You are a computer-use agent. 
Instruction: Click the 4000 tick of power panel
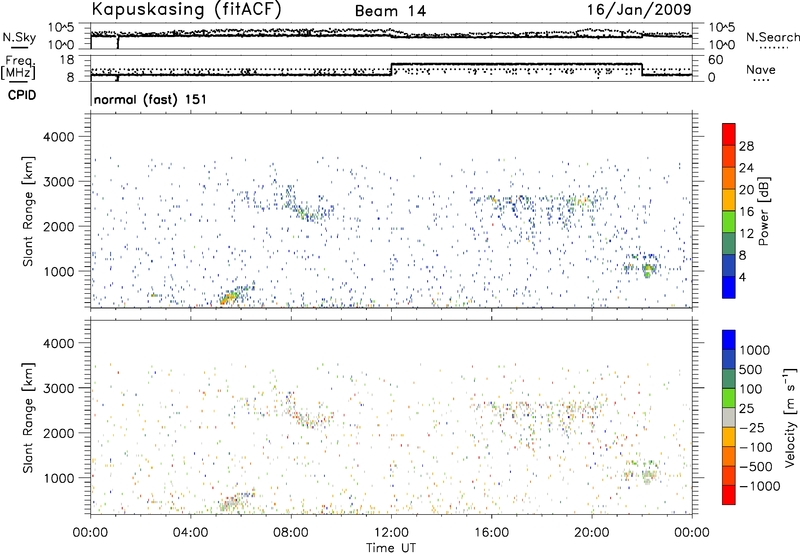[x=58, y=137]
